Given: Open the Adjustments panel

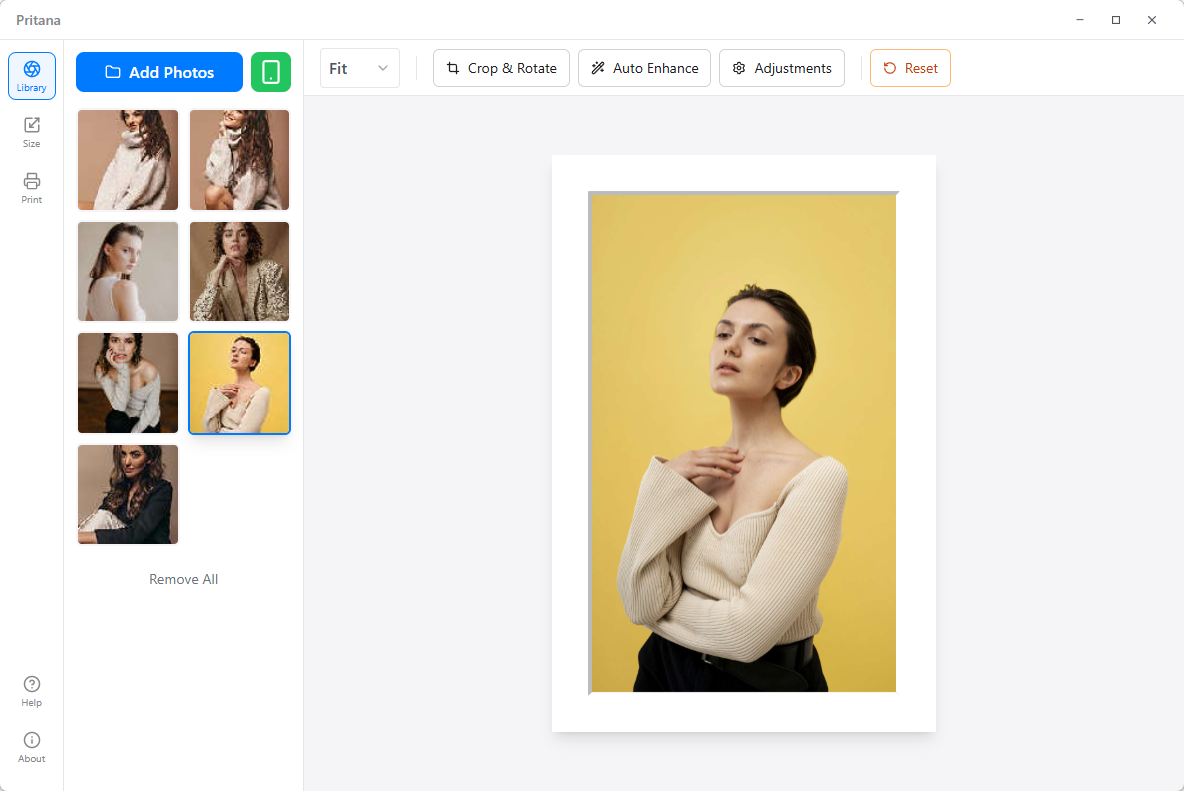Looking at the screenshot, I should coord(782,68).
